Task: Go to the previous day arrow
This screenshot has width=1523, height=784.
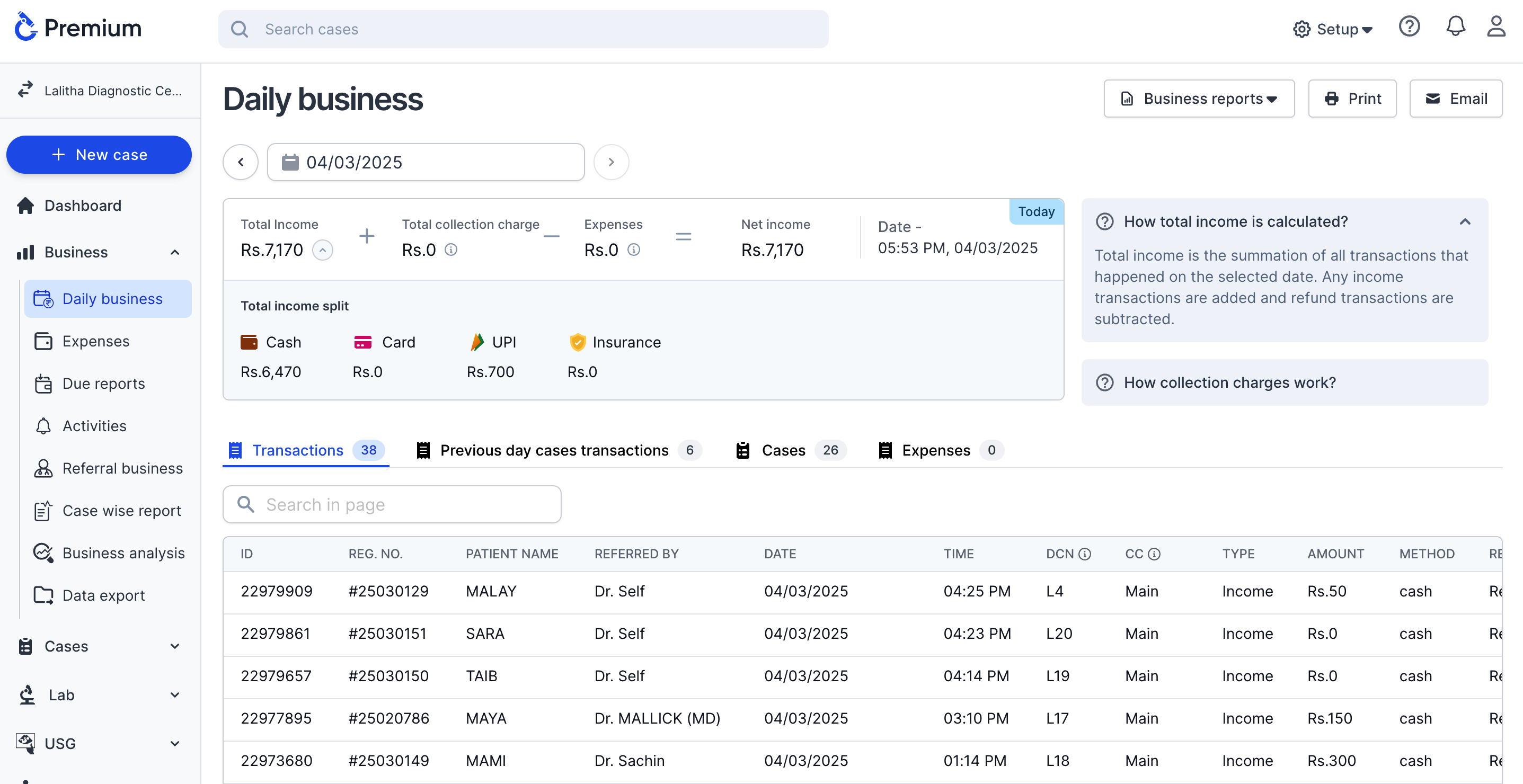Action: (241, 162)
